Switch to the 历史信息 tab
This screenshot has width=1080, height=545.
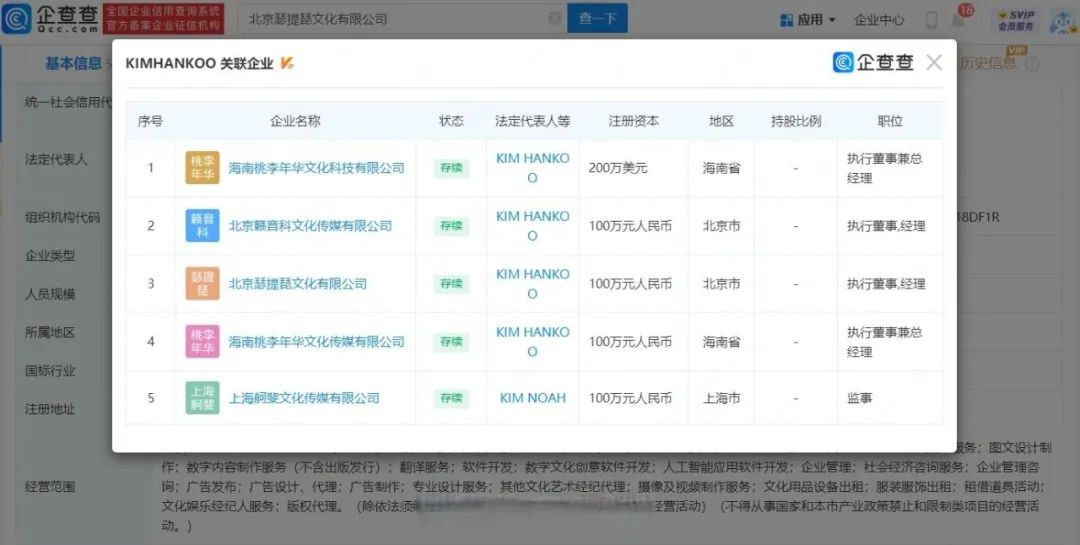(x=987, y=64)
